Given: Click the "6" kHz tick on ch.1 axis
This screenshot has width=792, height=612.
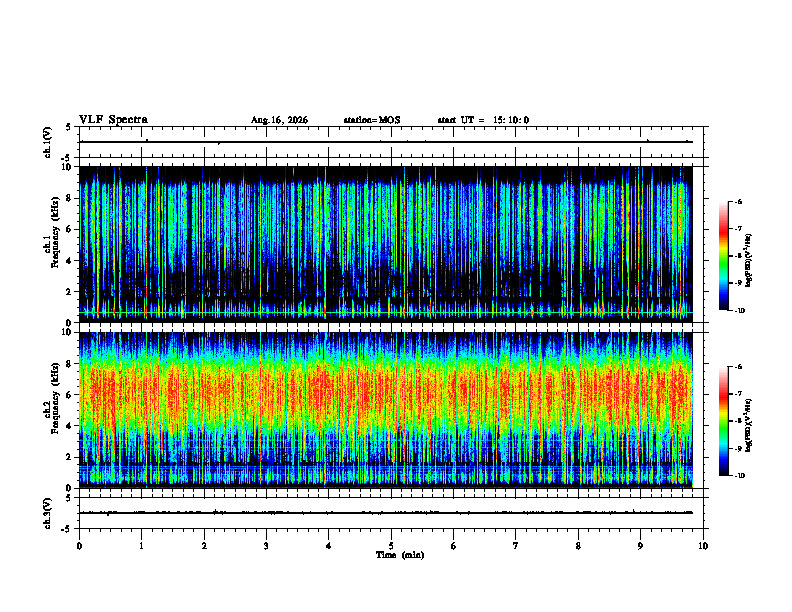Looking at the screenshot, I should (x=70, y=230).
